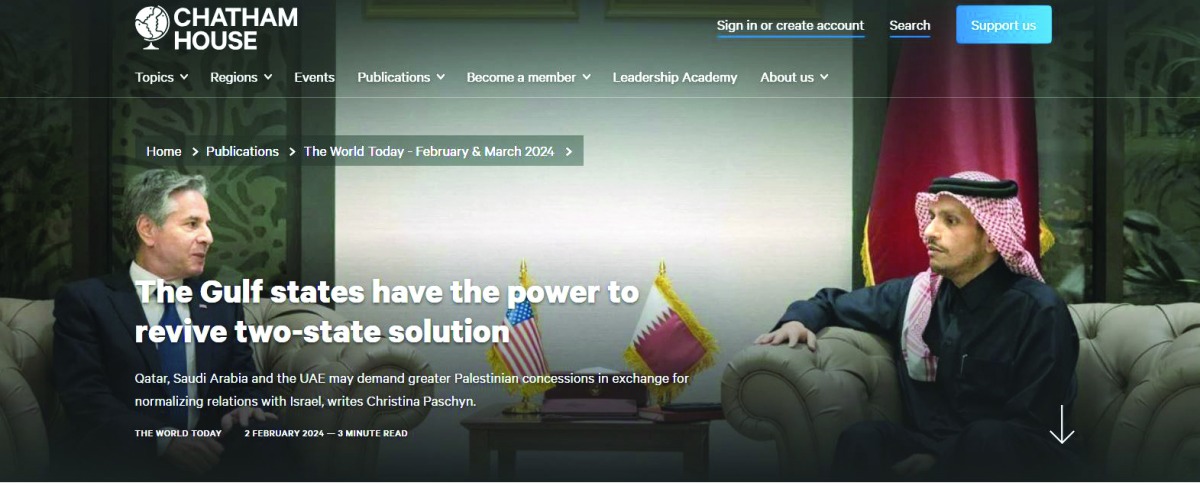Click the article headline about Gulf states
Screen dimensions: 1200x486
tap(387, 310)
